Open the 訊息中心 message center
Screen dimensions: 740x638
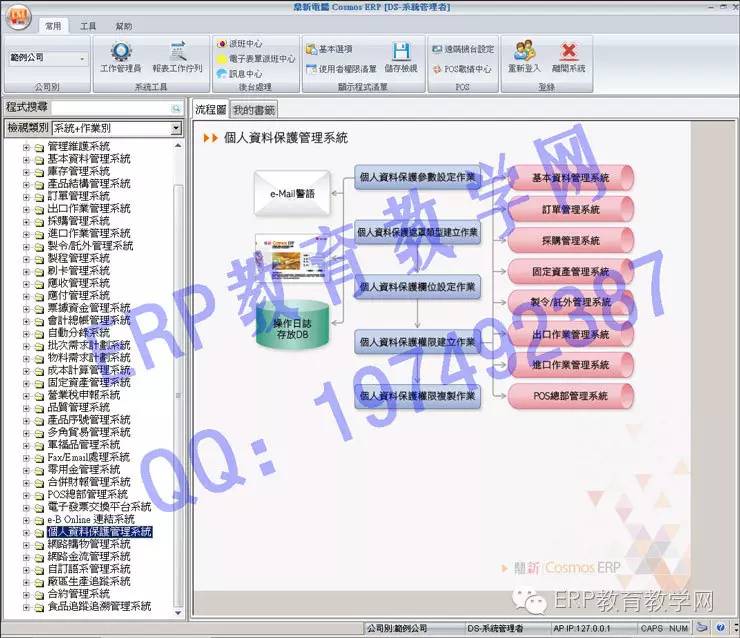tap(238, 73)
